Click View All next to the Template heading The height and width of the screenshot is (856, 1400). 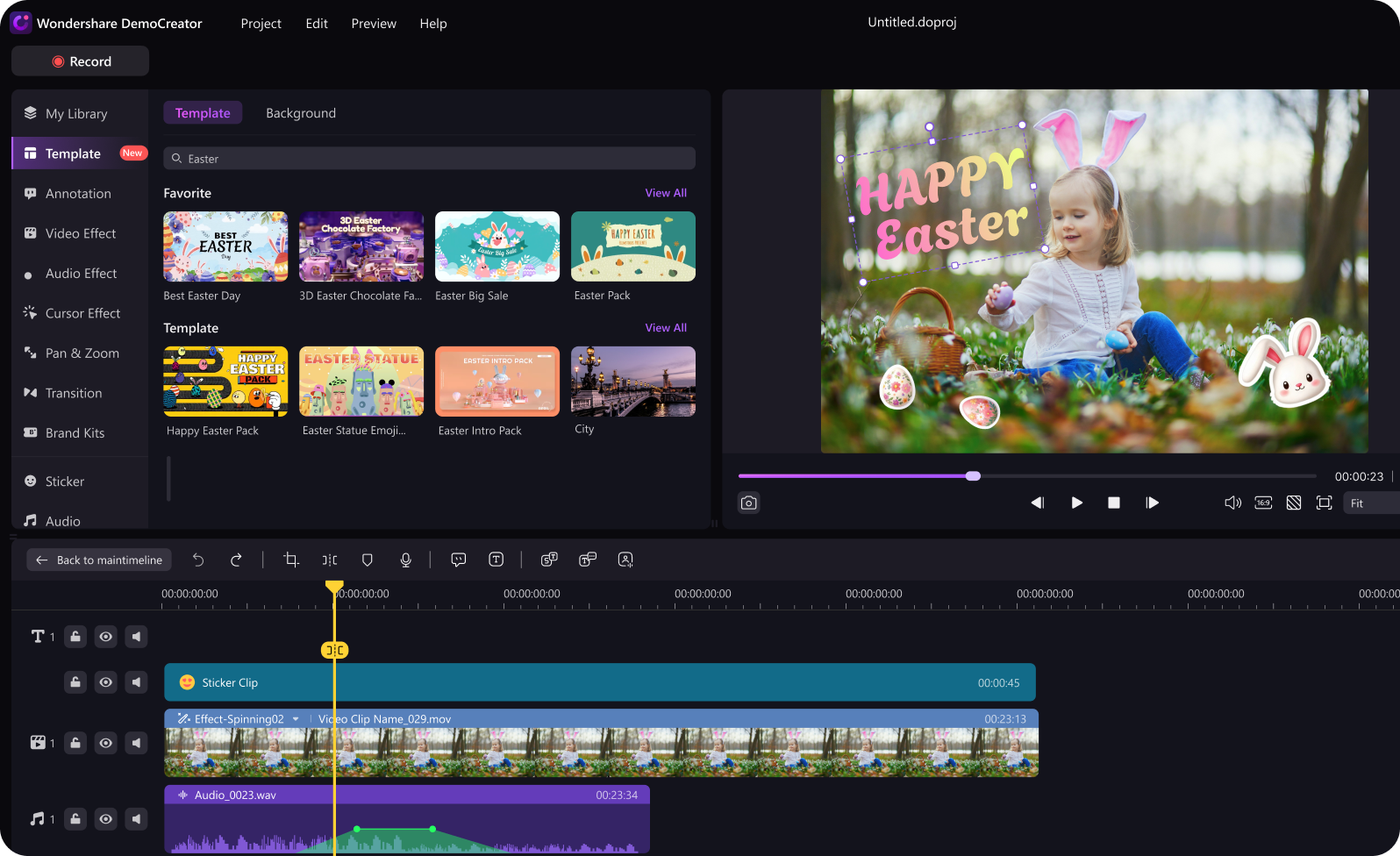[666, 328]
